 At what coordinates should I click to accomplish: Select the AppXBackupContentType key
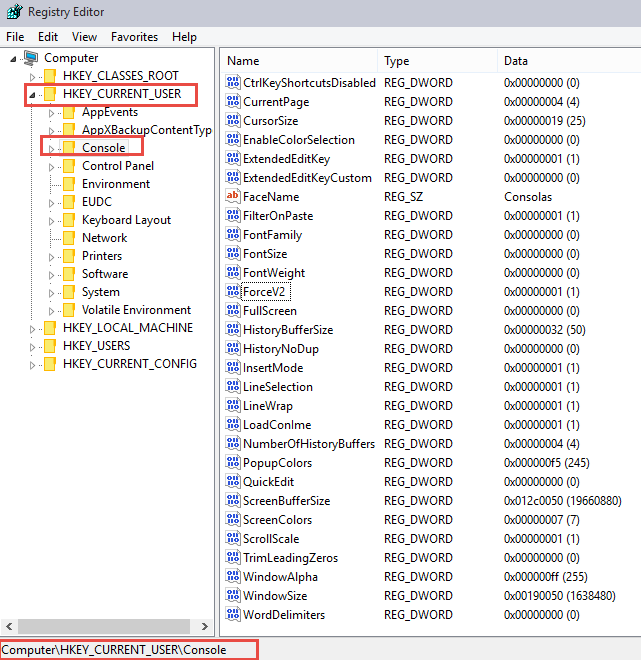[146, 130]
